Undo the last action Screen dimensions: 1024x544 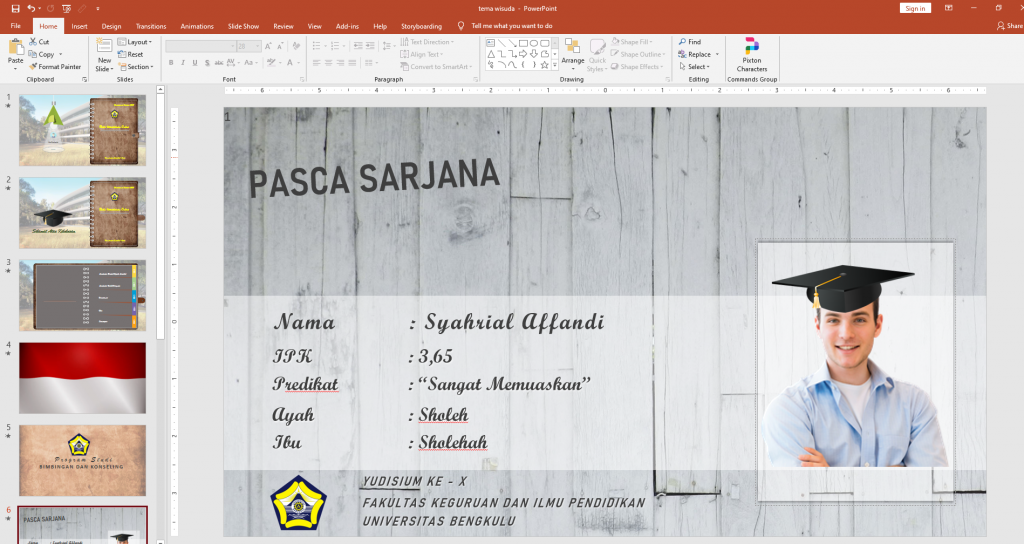coord(31,8)
